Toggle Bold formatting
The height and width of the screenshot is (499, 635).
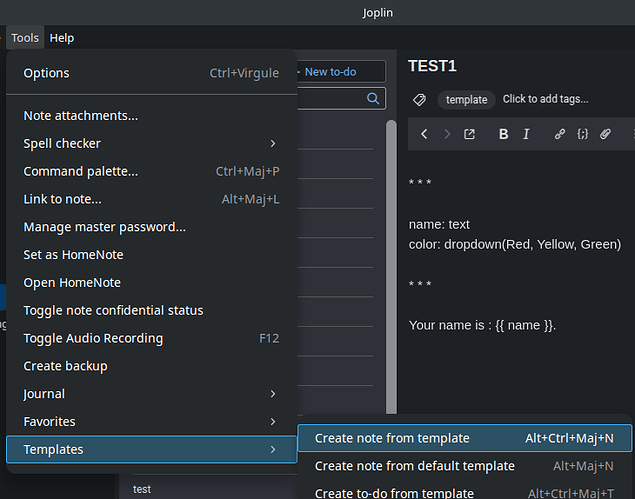pos(503,134)
